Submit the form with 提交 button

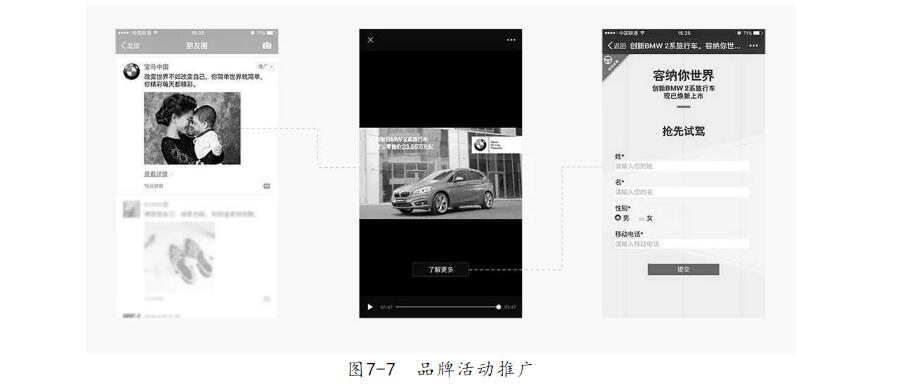[683, 269]
